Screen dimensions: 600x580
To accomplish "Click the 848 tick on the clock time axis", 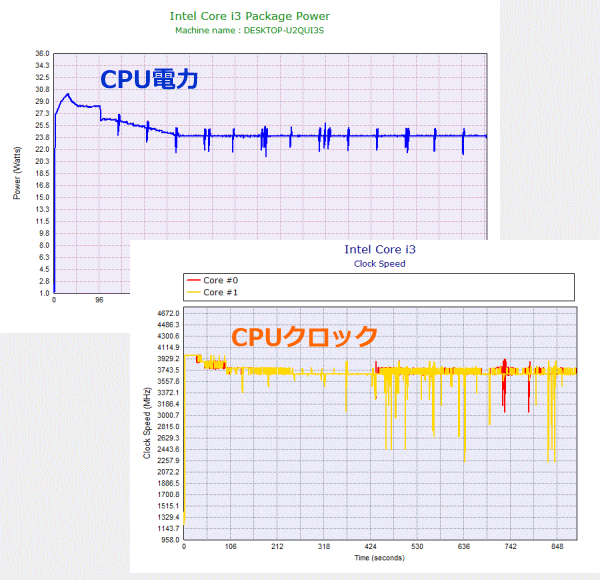I will [557, 547].
